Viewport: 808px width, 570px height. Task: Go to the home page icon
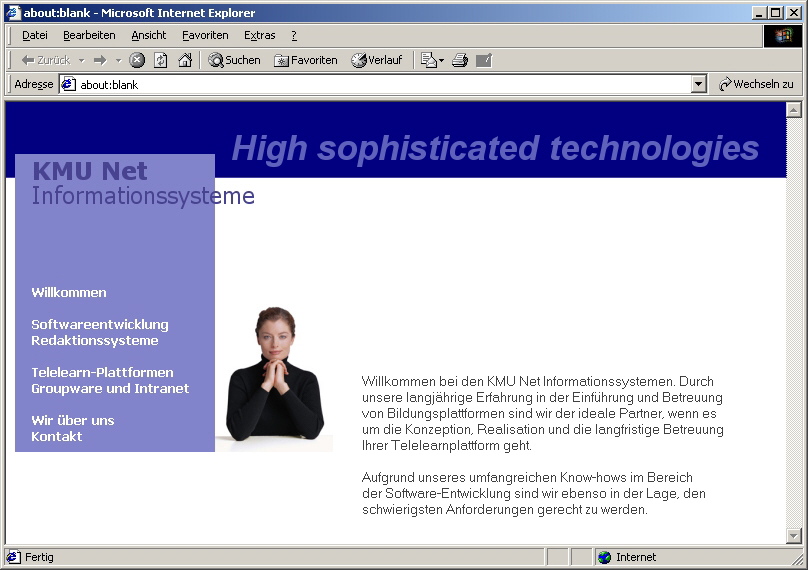[x=184, y=60]
